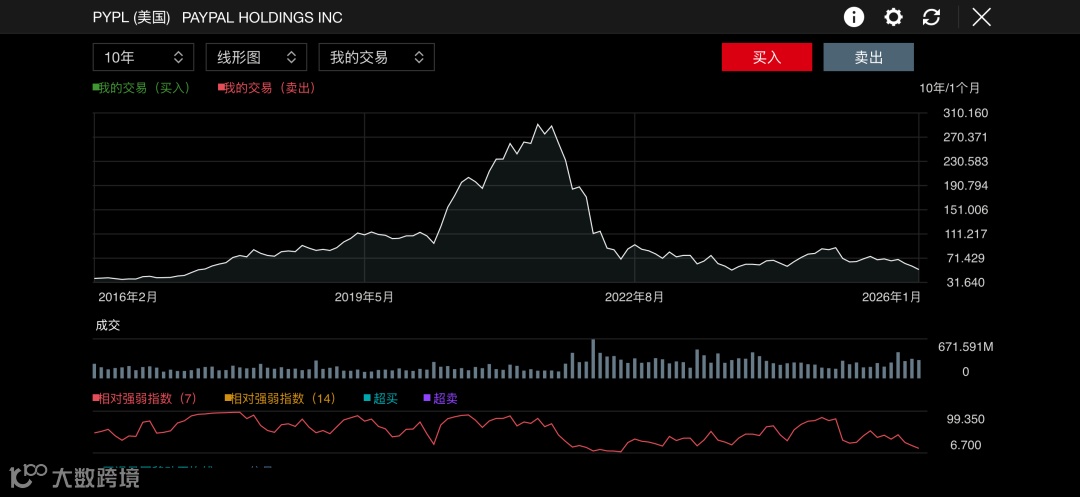1080x497 pixels.
Task: Open the stock information icon
Action: (854, 17)
